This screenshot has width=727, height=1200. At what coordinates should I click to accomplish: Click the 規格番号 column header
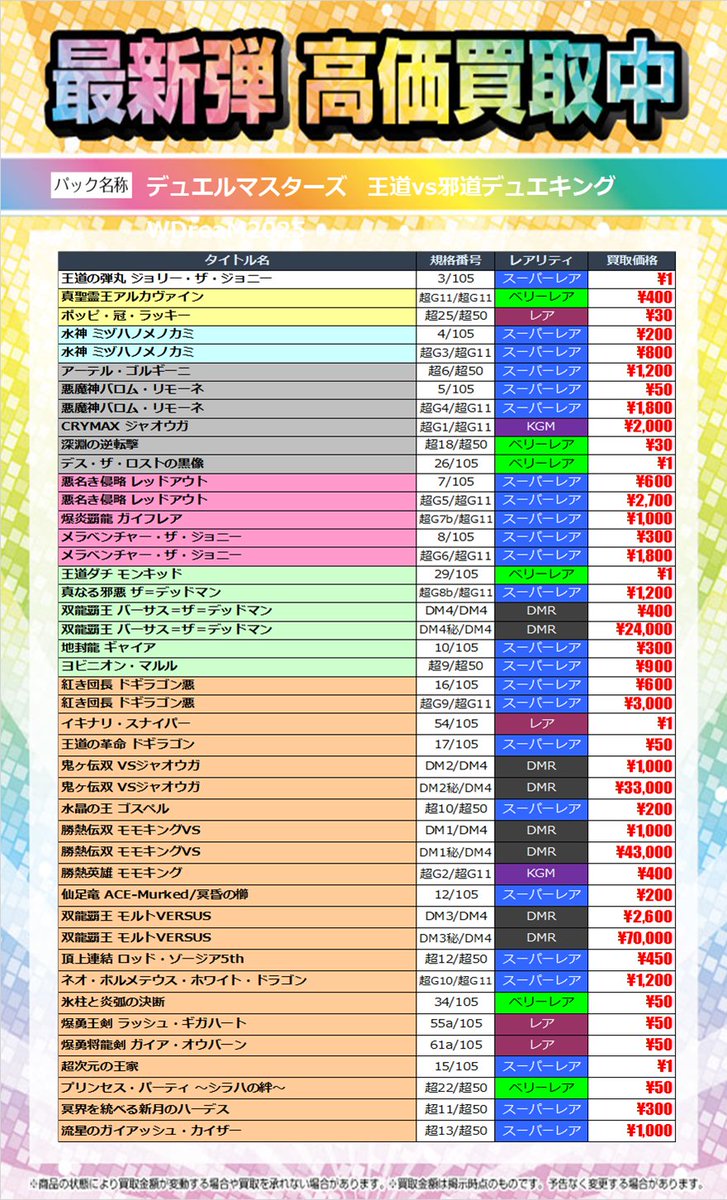[x=455, y=259]
